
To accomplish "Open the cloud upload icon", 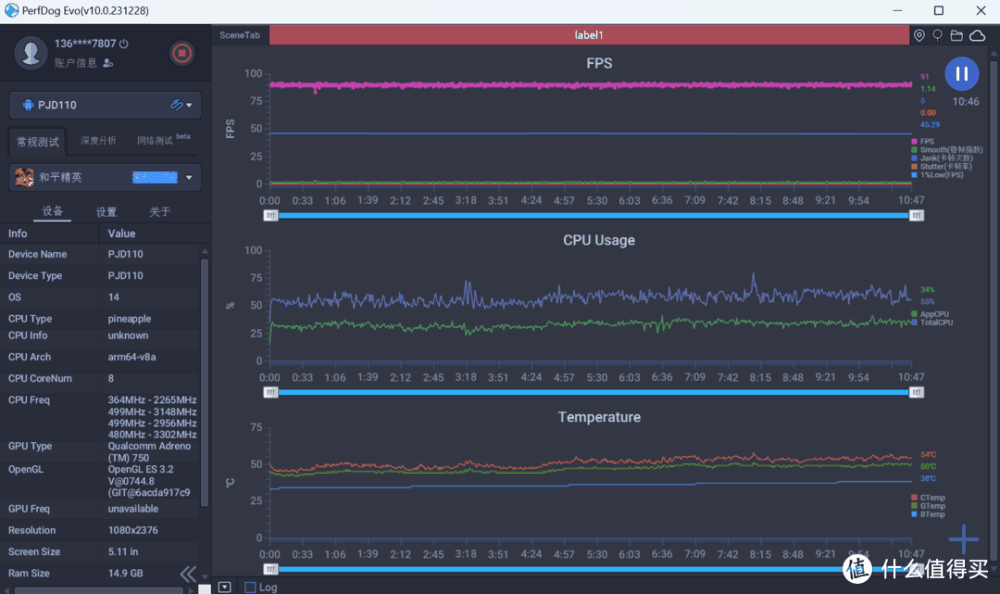I will (977, 35).
